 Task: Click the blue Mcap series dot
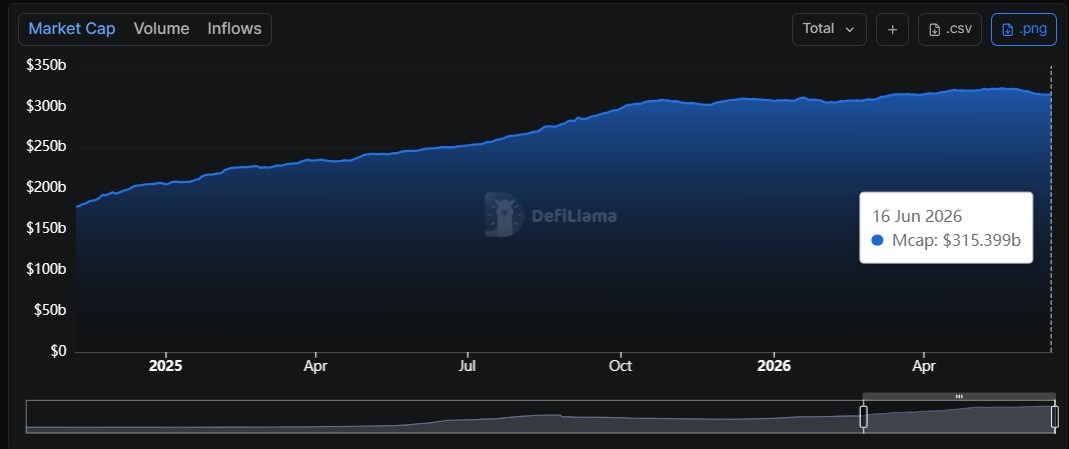pyautogui.click(x=877, y=240)
